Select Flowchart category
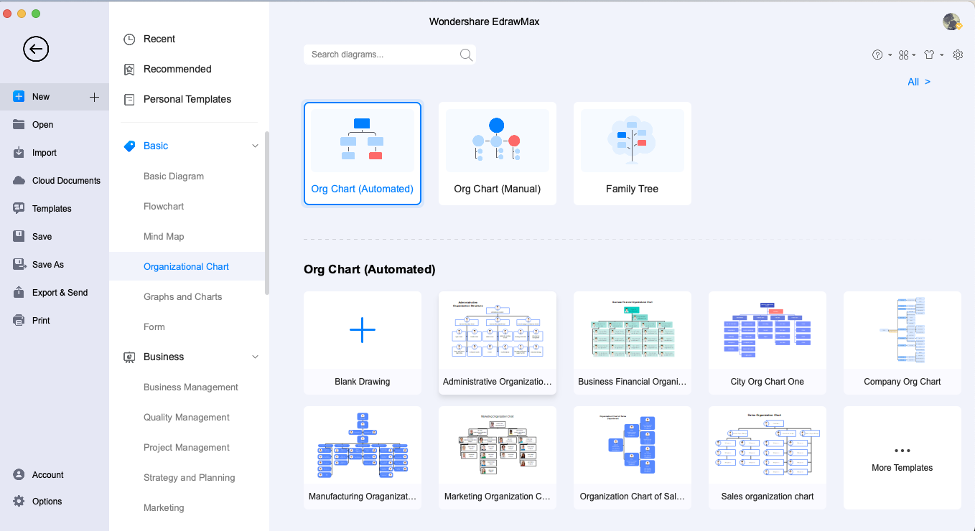The height and width of the screenshot is (531, 977). tap(163, 206)
